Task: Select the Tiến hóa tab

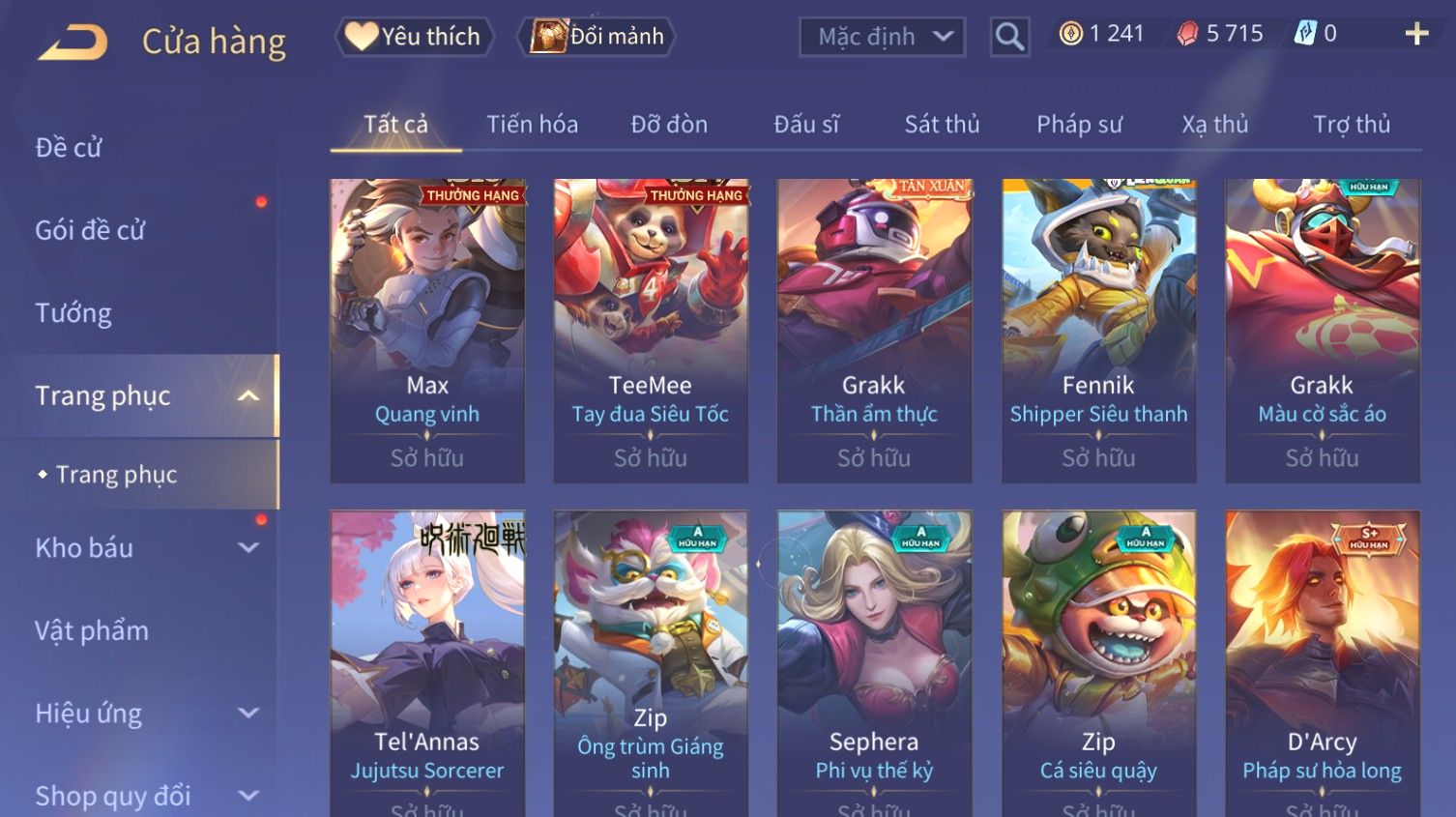Action: point(532,124)
